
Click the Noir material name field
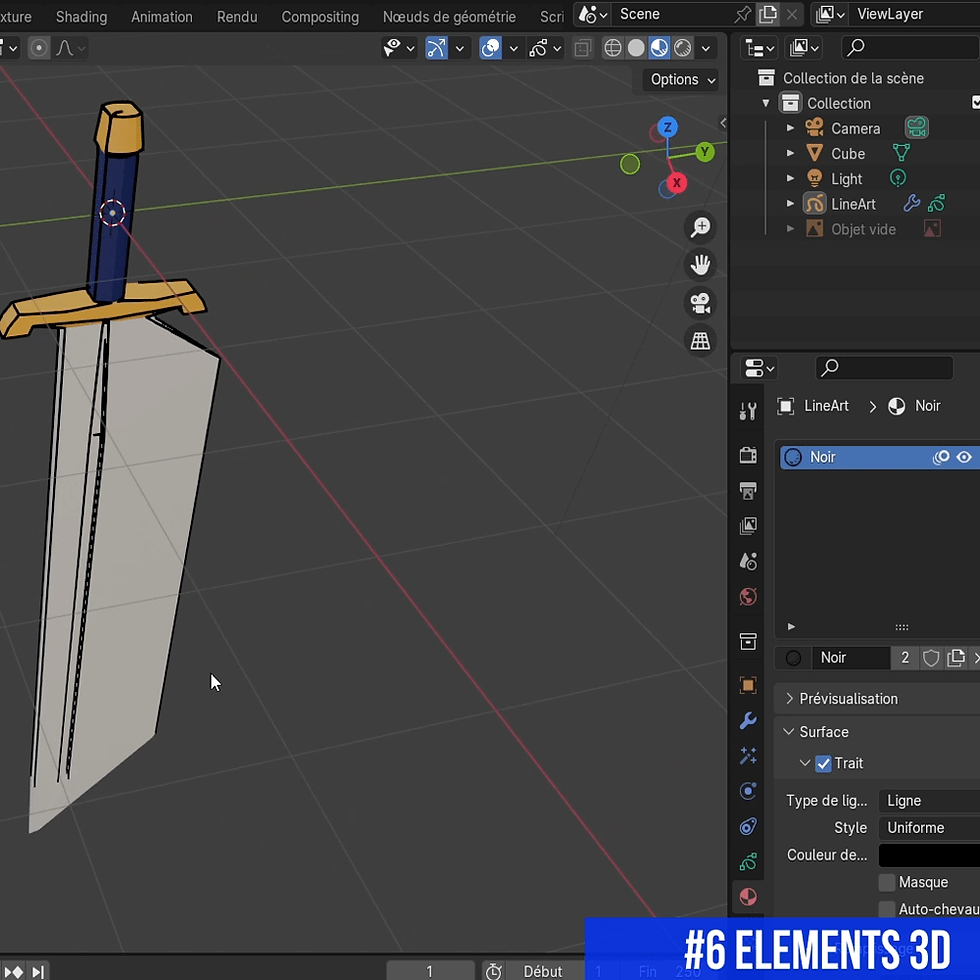(851, 658)
